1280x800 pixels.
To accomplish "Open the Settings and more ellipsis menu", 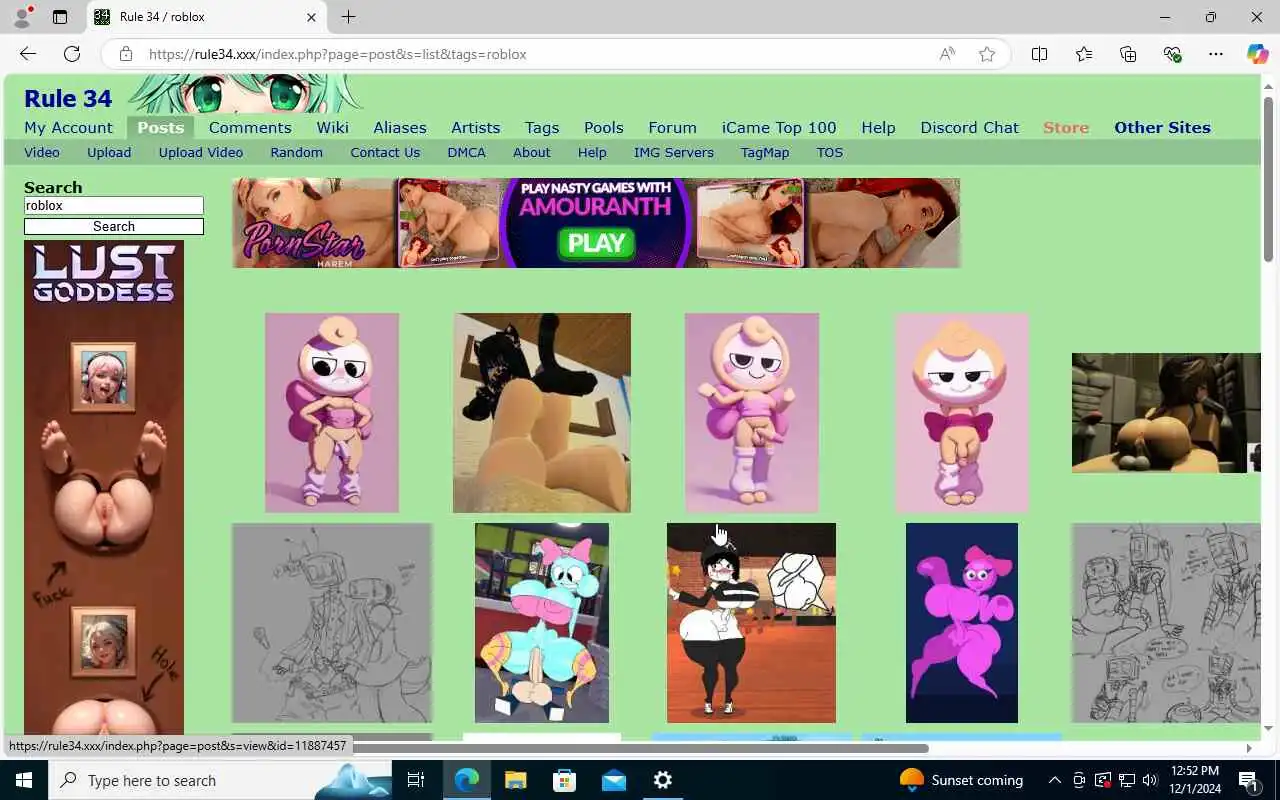I will (1215, 54).
